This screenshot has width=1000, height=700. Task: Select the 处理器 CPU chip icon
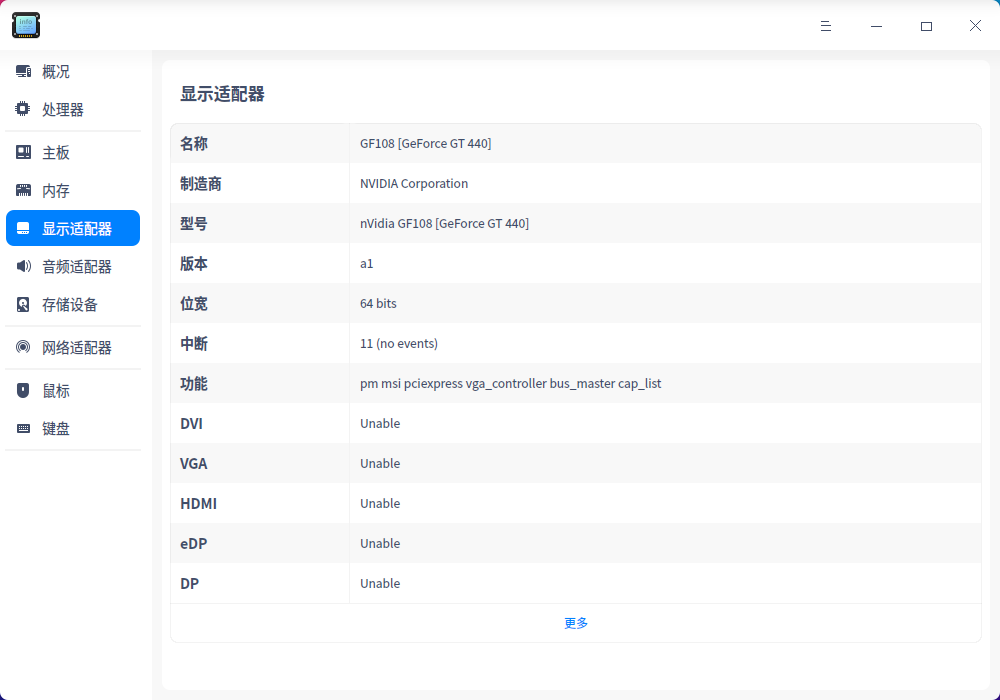[x=22, y=109]
